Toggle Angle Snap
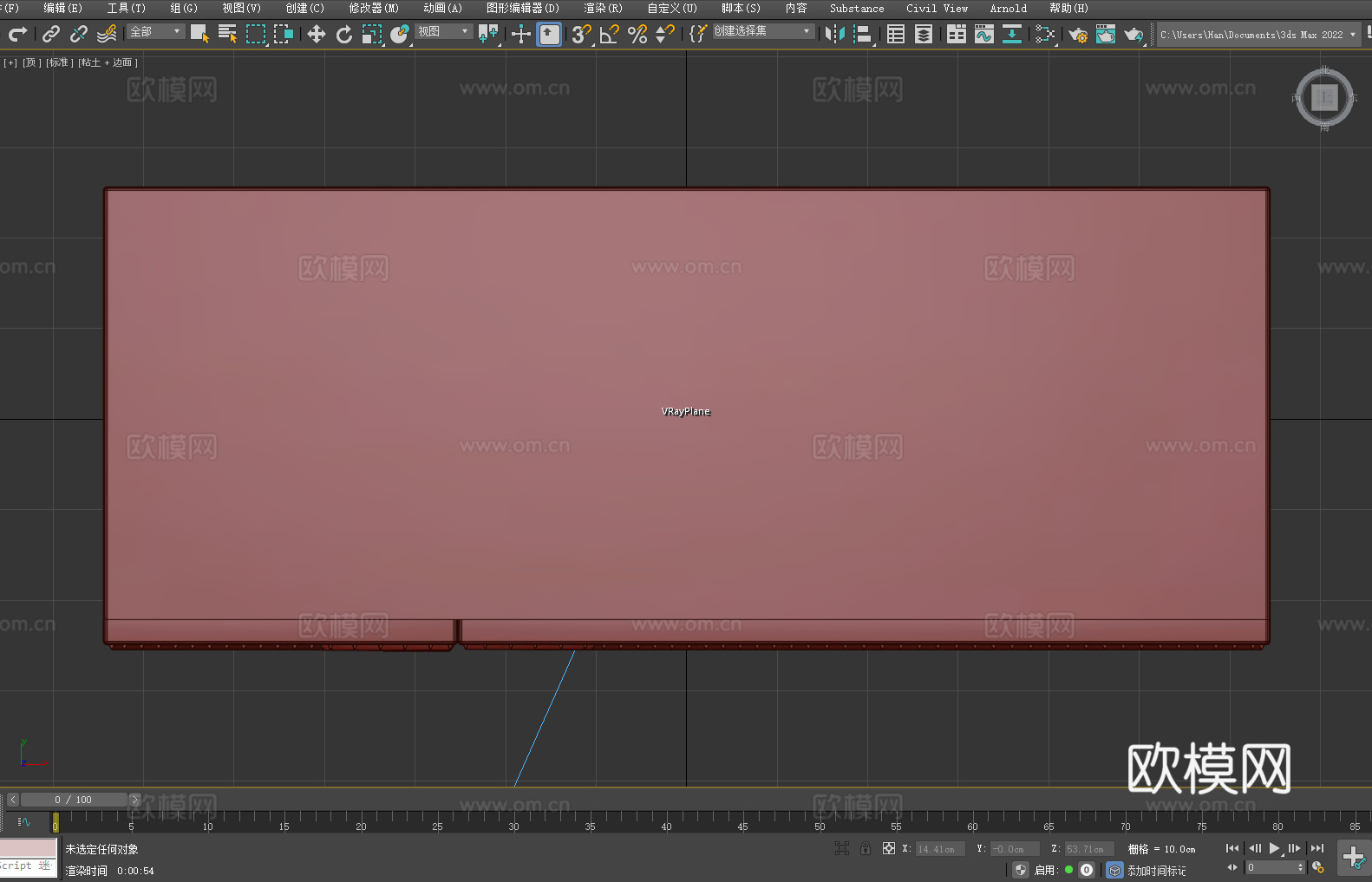The width and height of the screenshot is (1372, 882). tap(610, 34)
